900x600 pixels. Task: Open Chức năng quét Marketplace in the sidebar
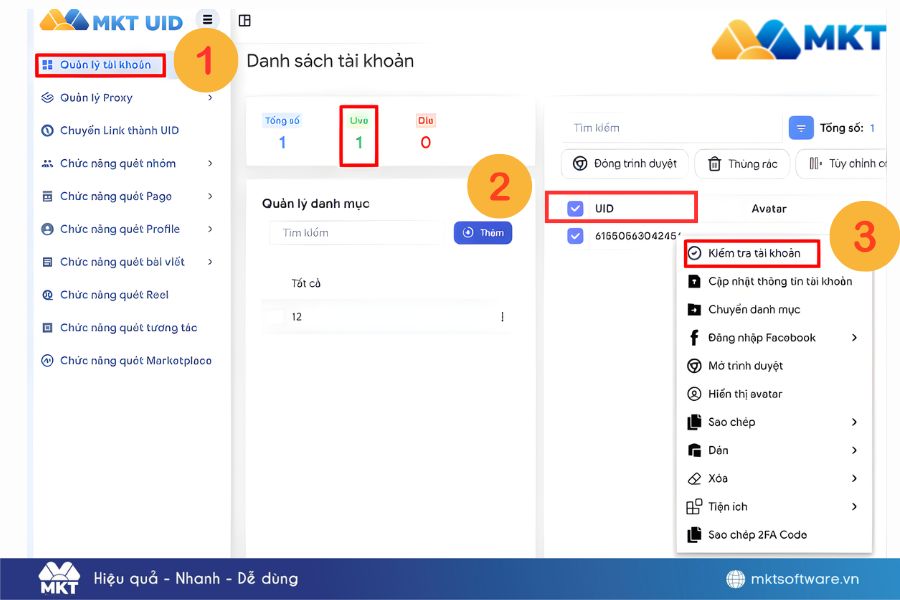[135, 361]
